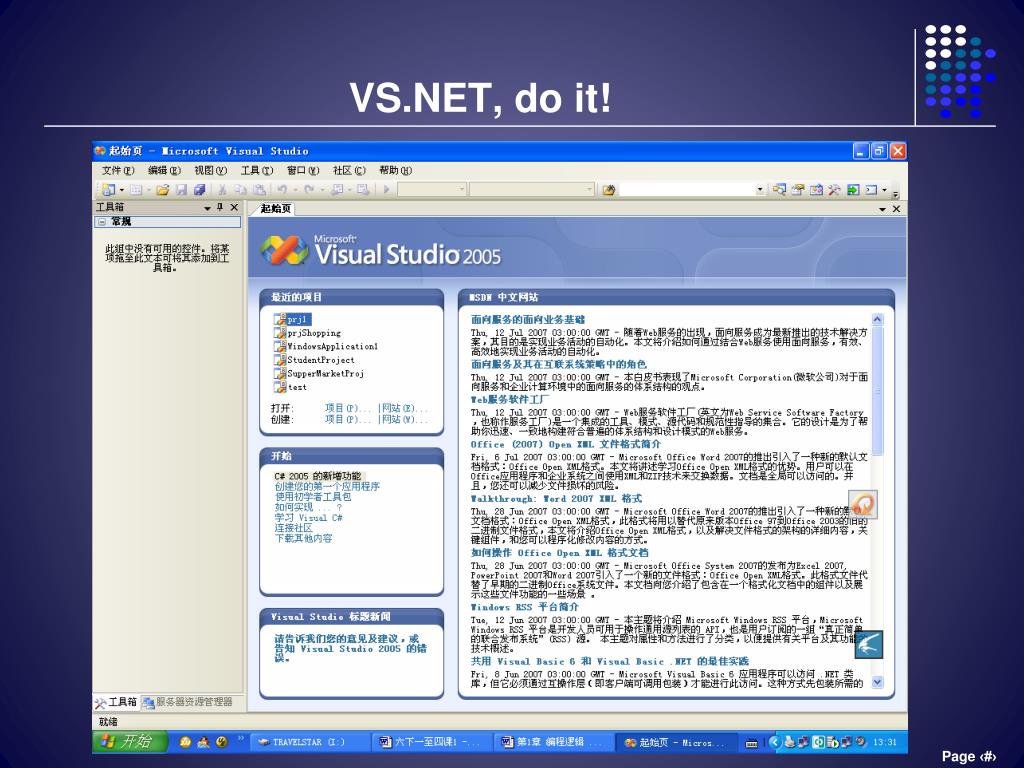
Task: Open the New Project icon dropdown arrow
Action: click(x=121, y=190)
